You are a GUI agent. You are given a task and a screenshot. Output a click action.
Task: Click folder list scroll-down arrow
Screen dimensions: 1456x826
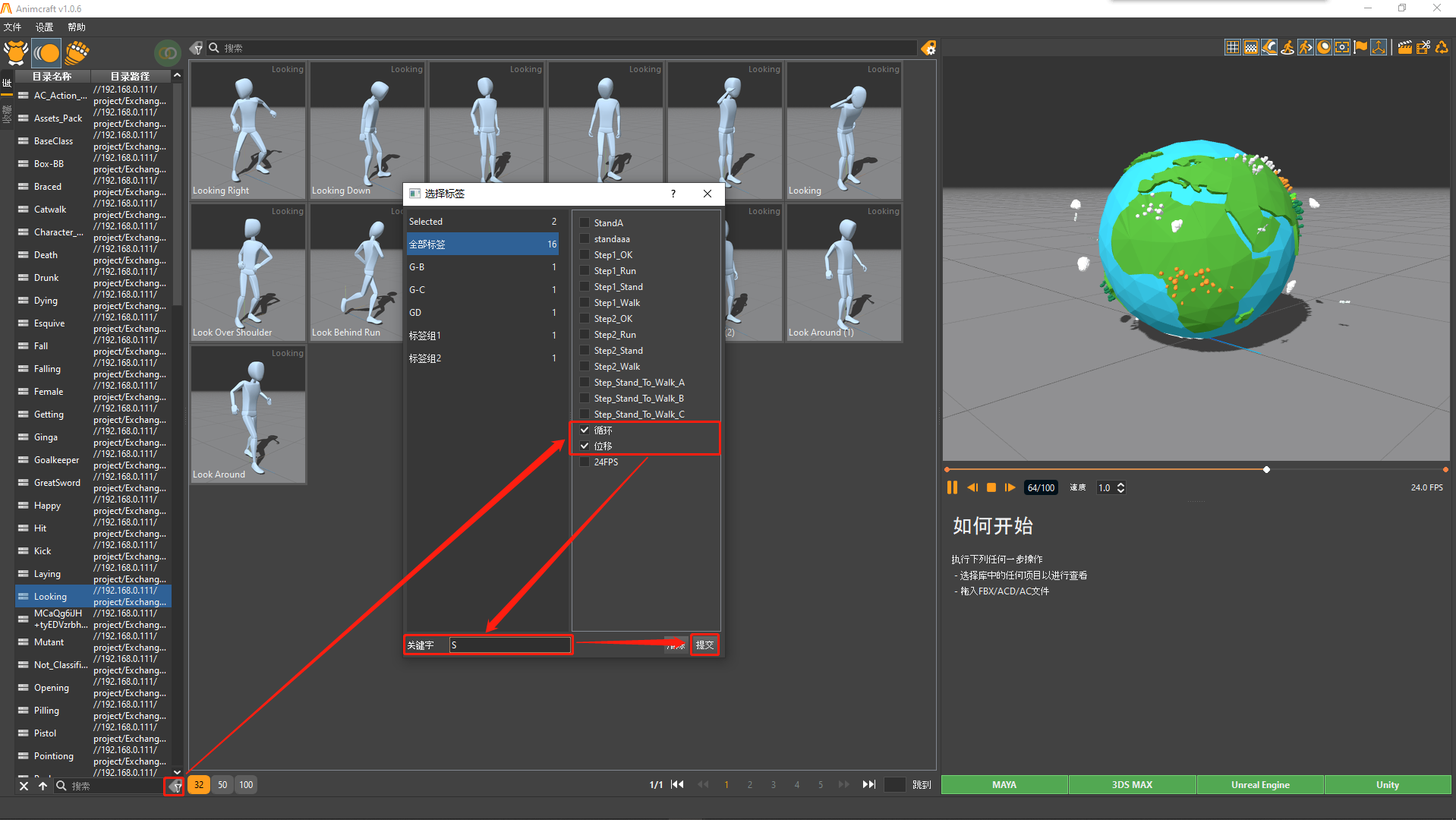[x=177, y=772]
